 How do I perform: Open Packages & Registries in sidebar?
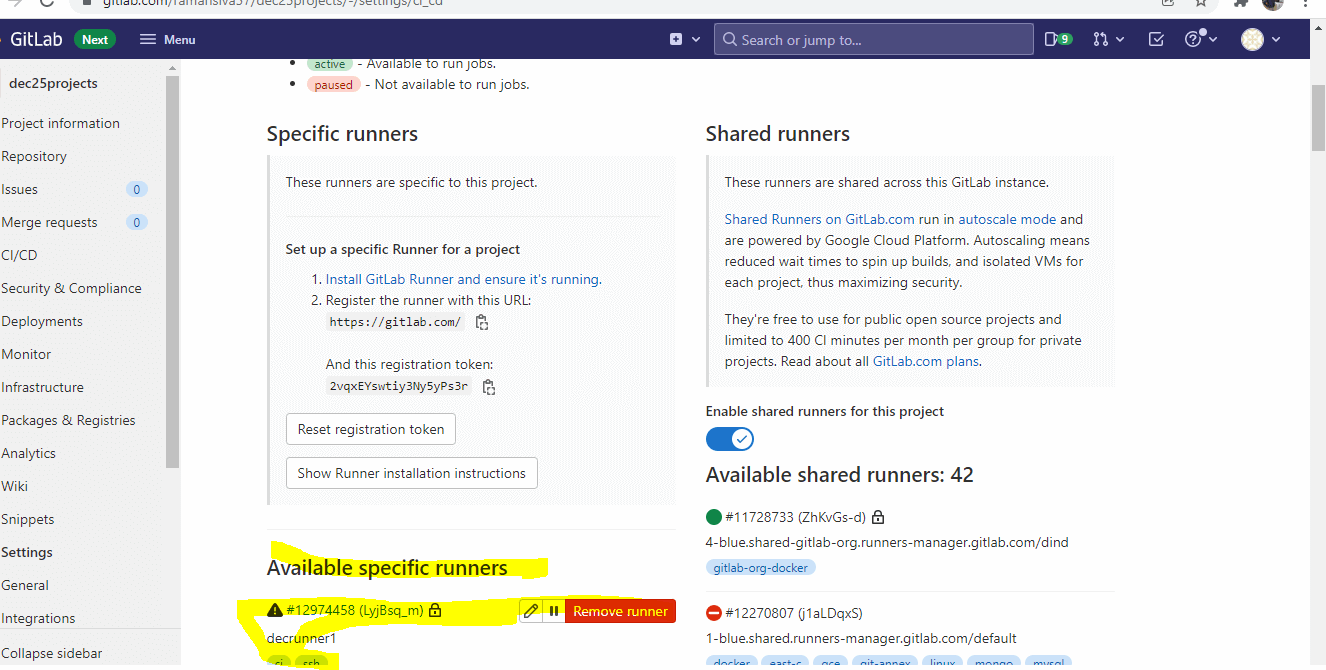(x=69, y=420)
